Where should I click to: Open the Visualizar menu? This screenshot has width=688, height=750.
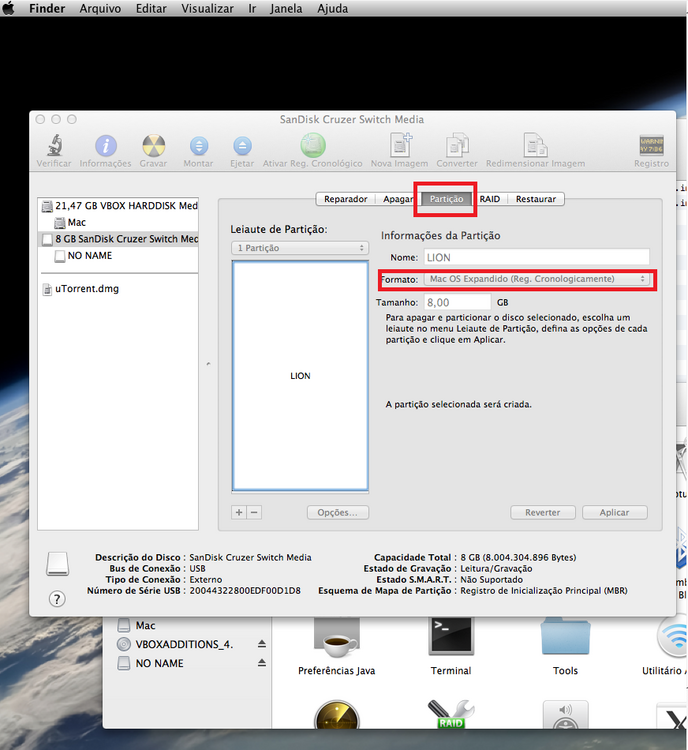coord(207,9)
